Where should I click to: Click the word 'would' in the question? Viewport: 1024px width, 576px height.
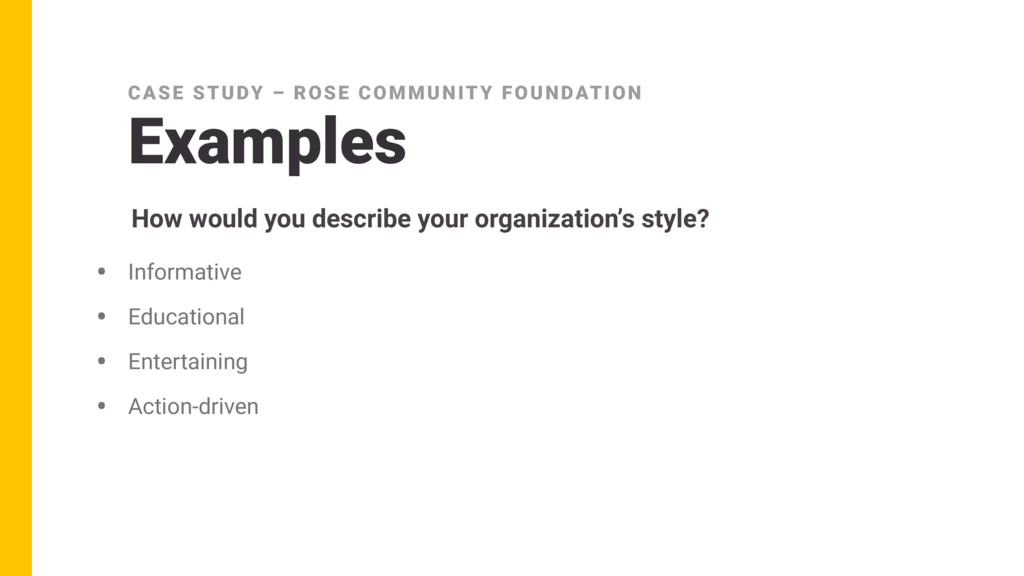pyautogui.click(x=223, y=219)
